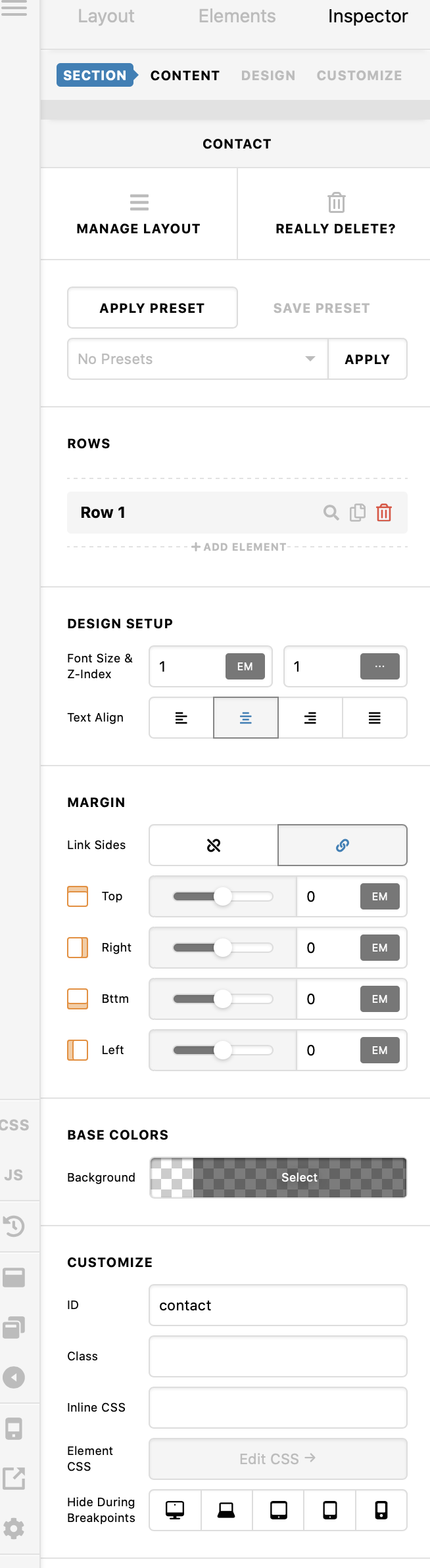Enable linked margin sides
430x1568 pixels.
(343, 845)
